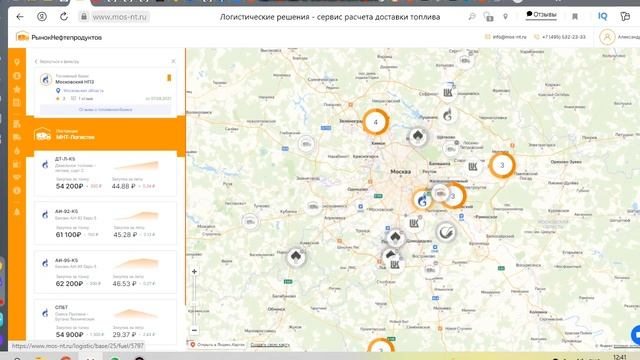Open the ДТ-Л-К5 fuel card
640x360 pixels.
[105, 174]
